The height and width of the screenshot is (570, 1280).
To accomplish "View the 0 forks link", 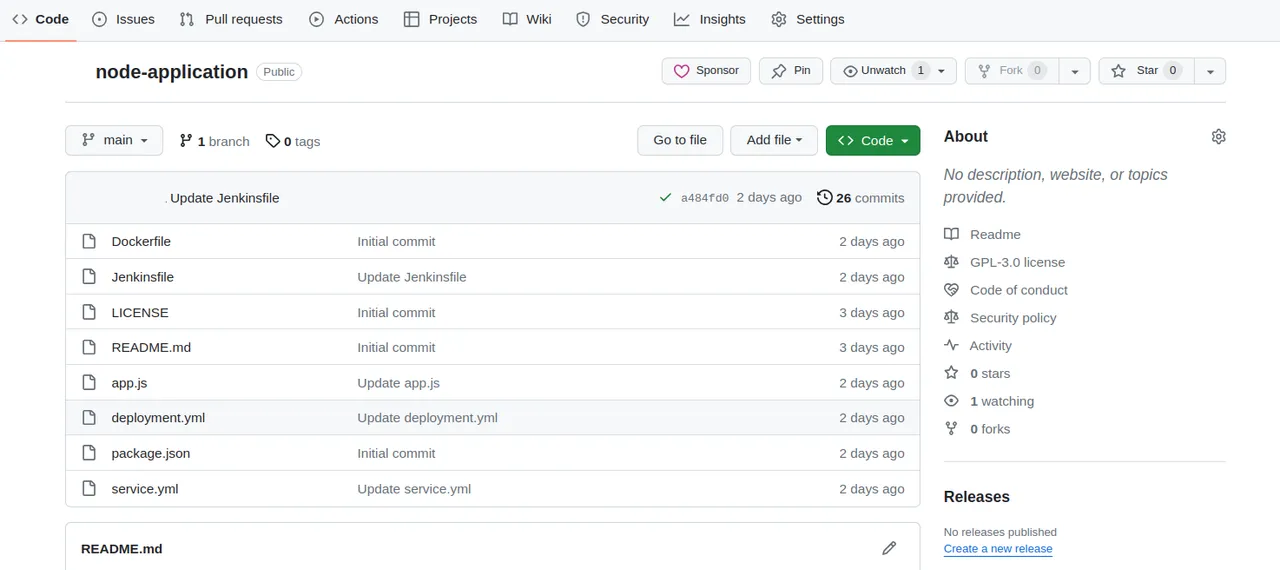I will pos(977,429).
